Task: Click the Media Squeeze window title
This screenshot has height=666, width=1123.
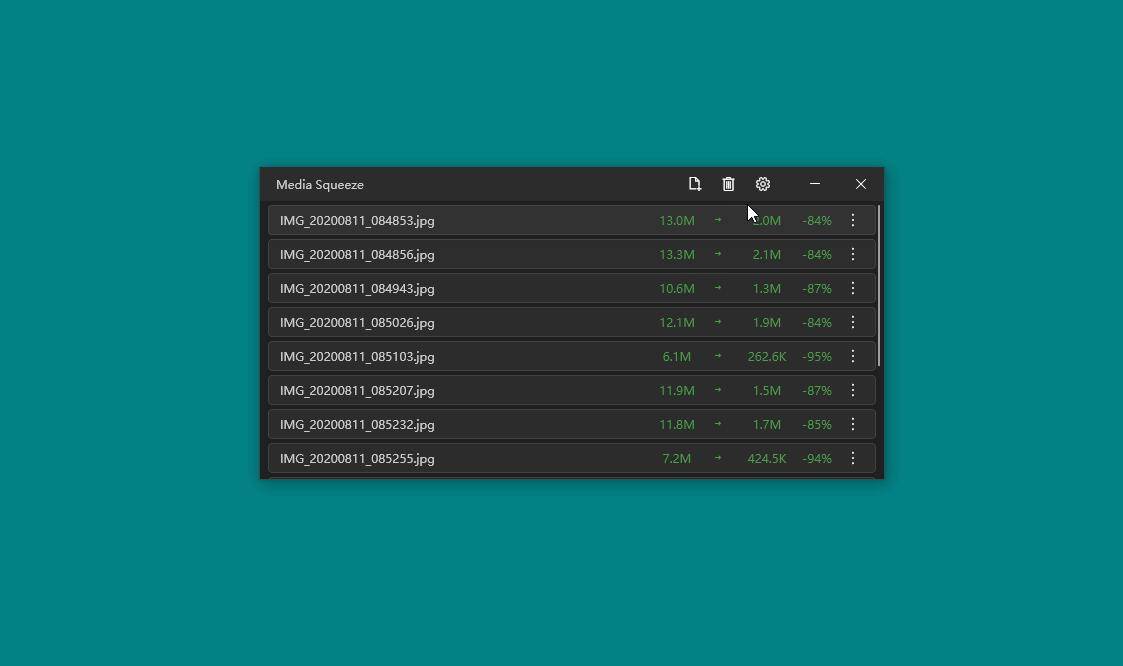Action: (320, 185)
